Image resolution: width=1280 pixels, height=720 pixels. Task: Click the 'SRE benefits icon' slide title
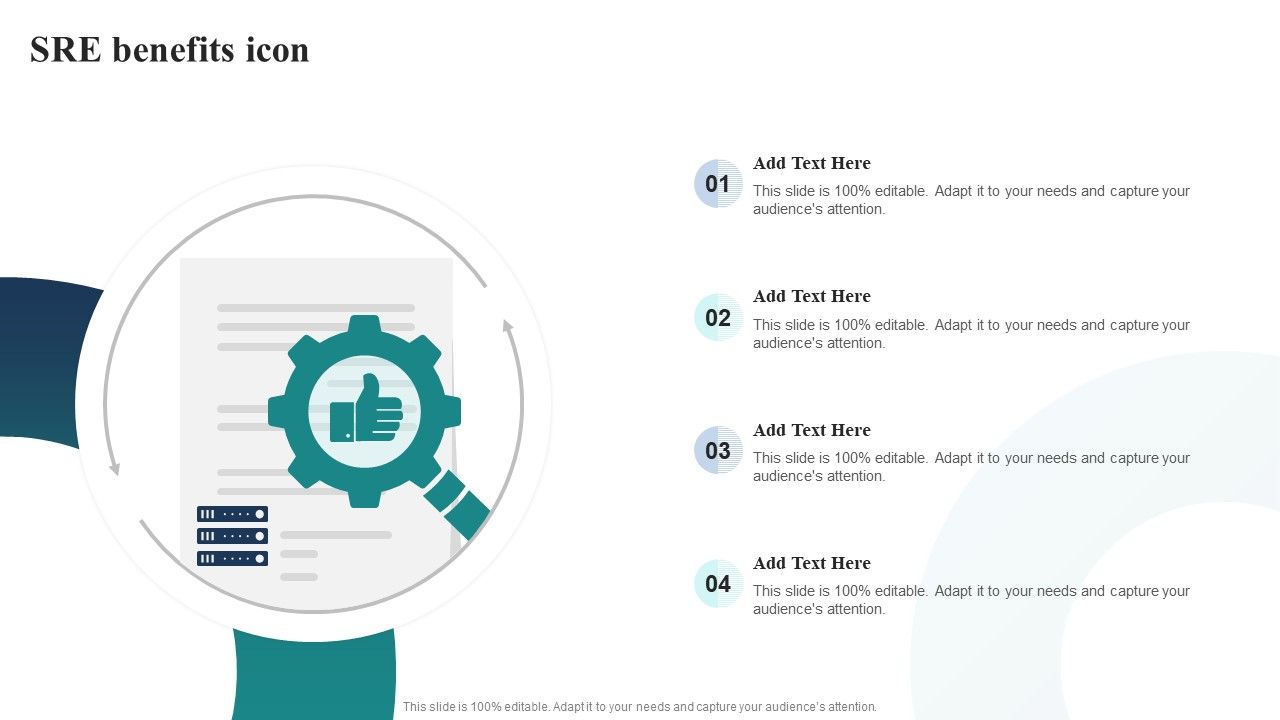(170, 50)
